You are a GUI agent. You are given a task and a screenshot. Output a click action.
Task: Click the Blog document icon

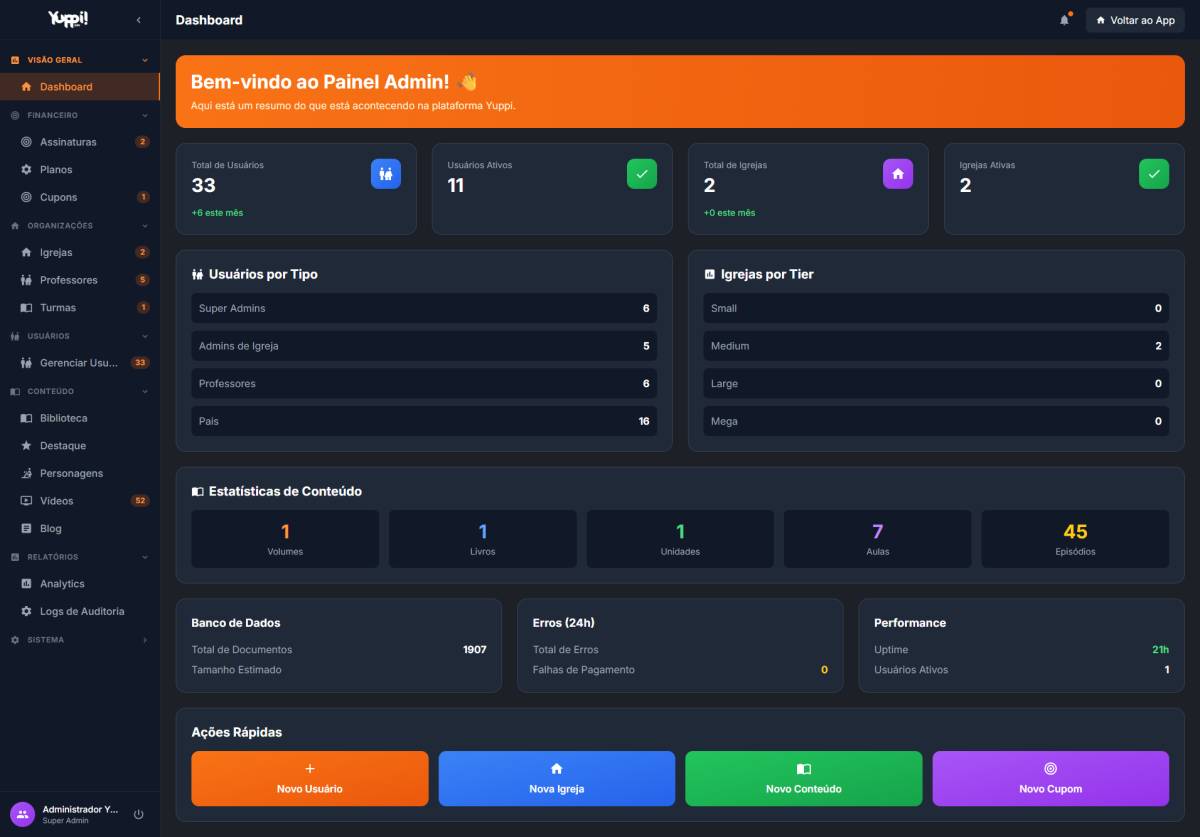tap(27, 529)
